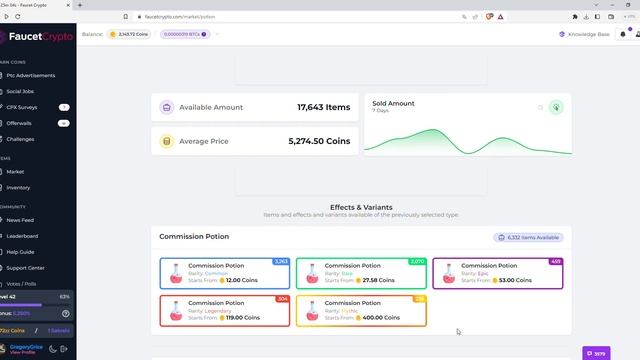Open the notifications bell
Screen dimensions: 640x360
click(623, 34)
